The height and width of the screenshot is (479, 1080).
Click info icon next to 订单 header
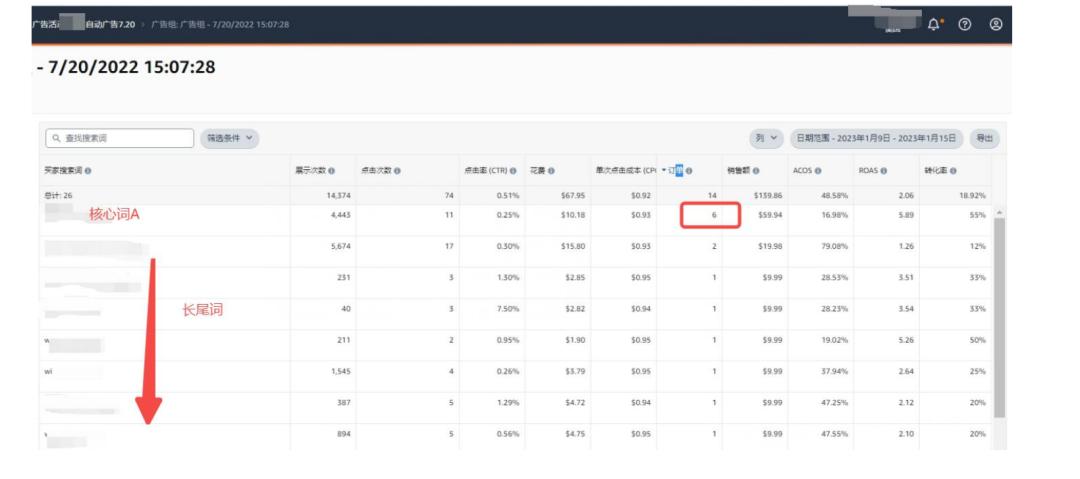689,171
